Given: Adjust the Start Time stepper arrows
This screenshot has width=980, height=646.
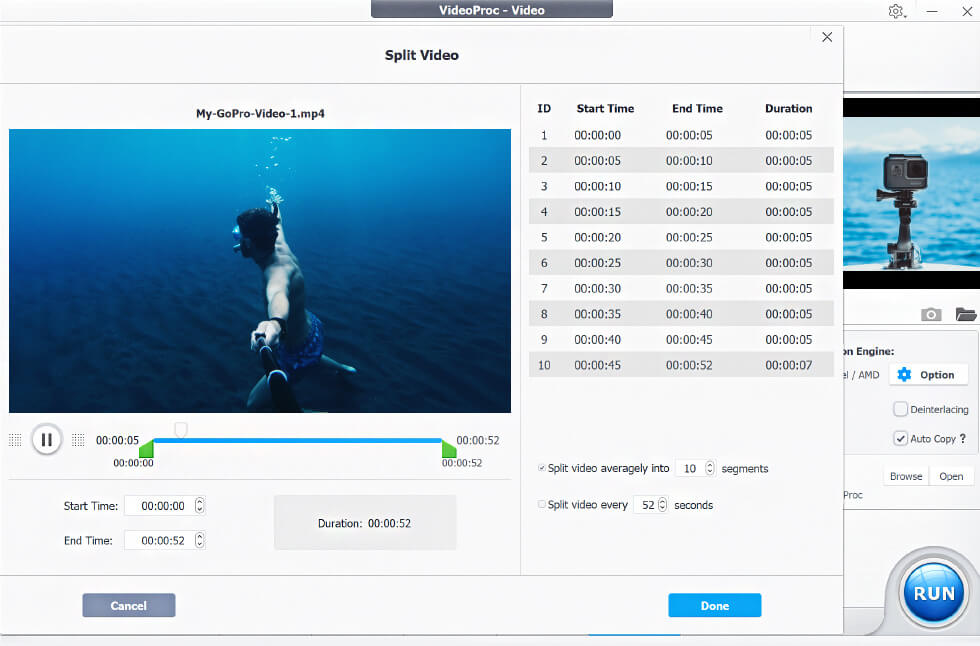Looking at the screenshot, I should 199,505.
